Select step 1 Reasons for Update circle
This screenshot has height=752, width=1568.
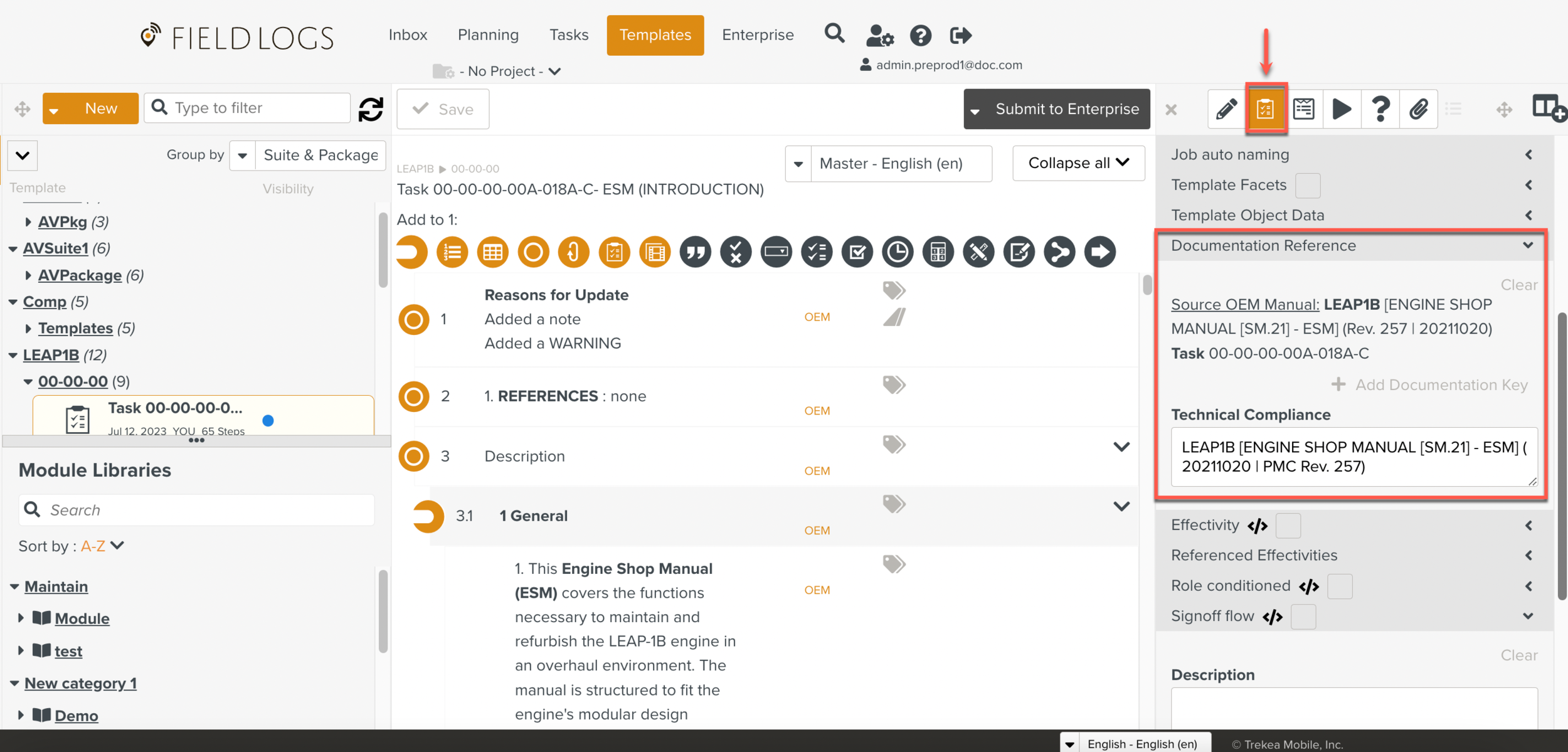[414, 320]
